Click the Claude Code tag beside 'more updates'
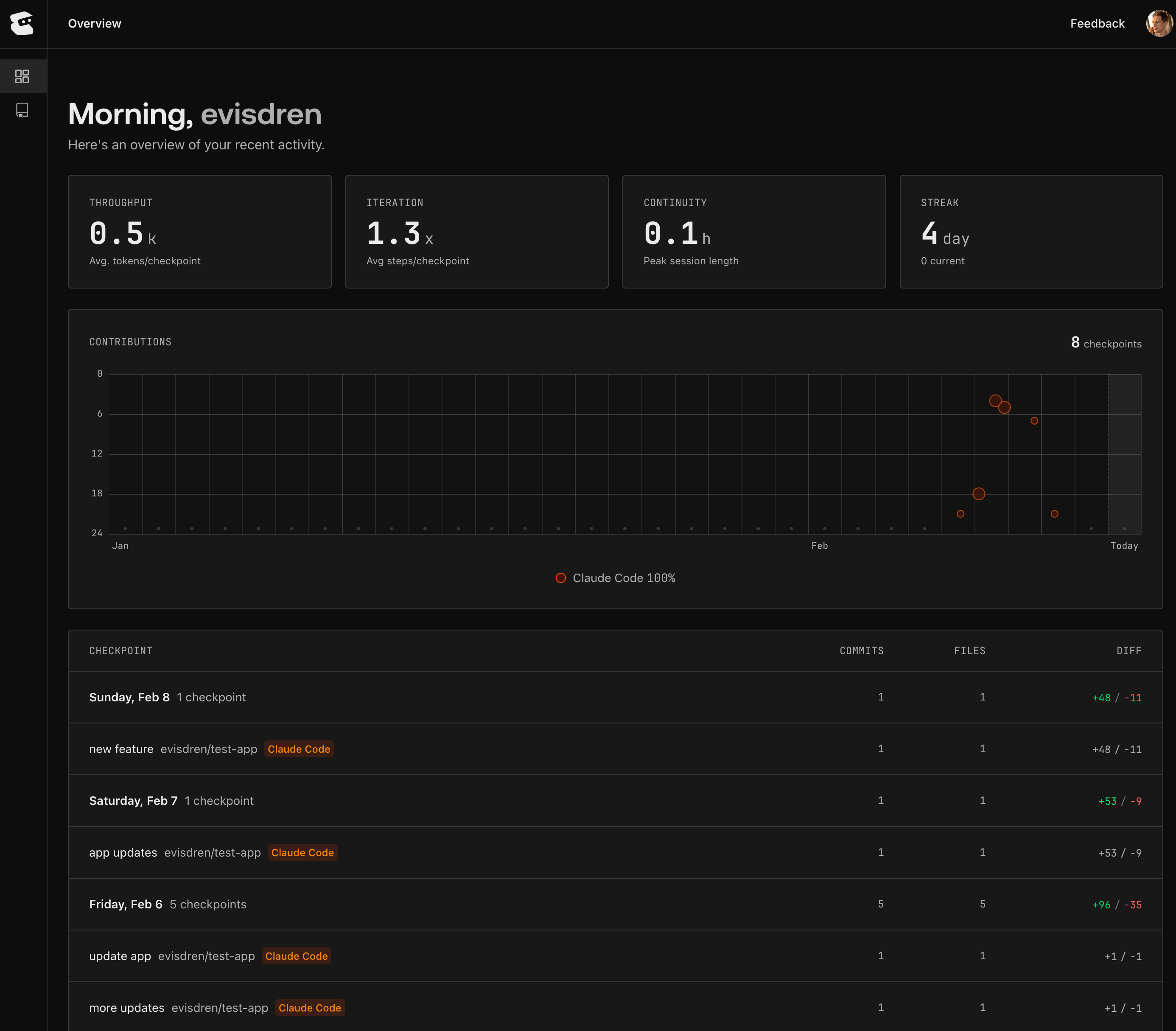Image resolution: width=1176 pixels, height=1031 pixels. pyautogui.click(x=310, y=1007)
